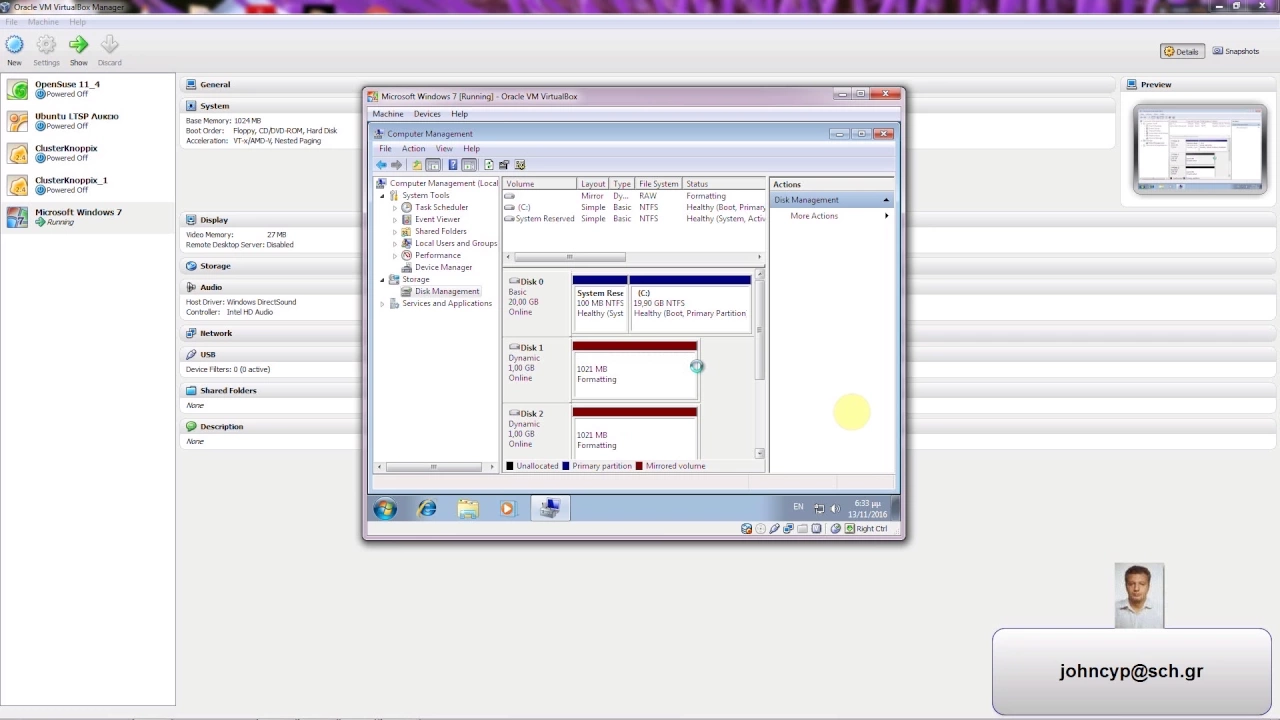Toggle the Details view button
1280x720 pixels.
(x=1181, y=51)
